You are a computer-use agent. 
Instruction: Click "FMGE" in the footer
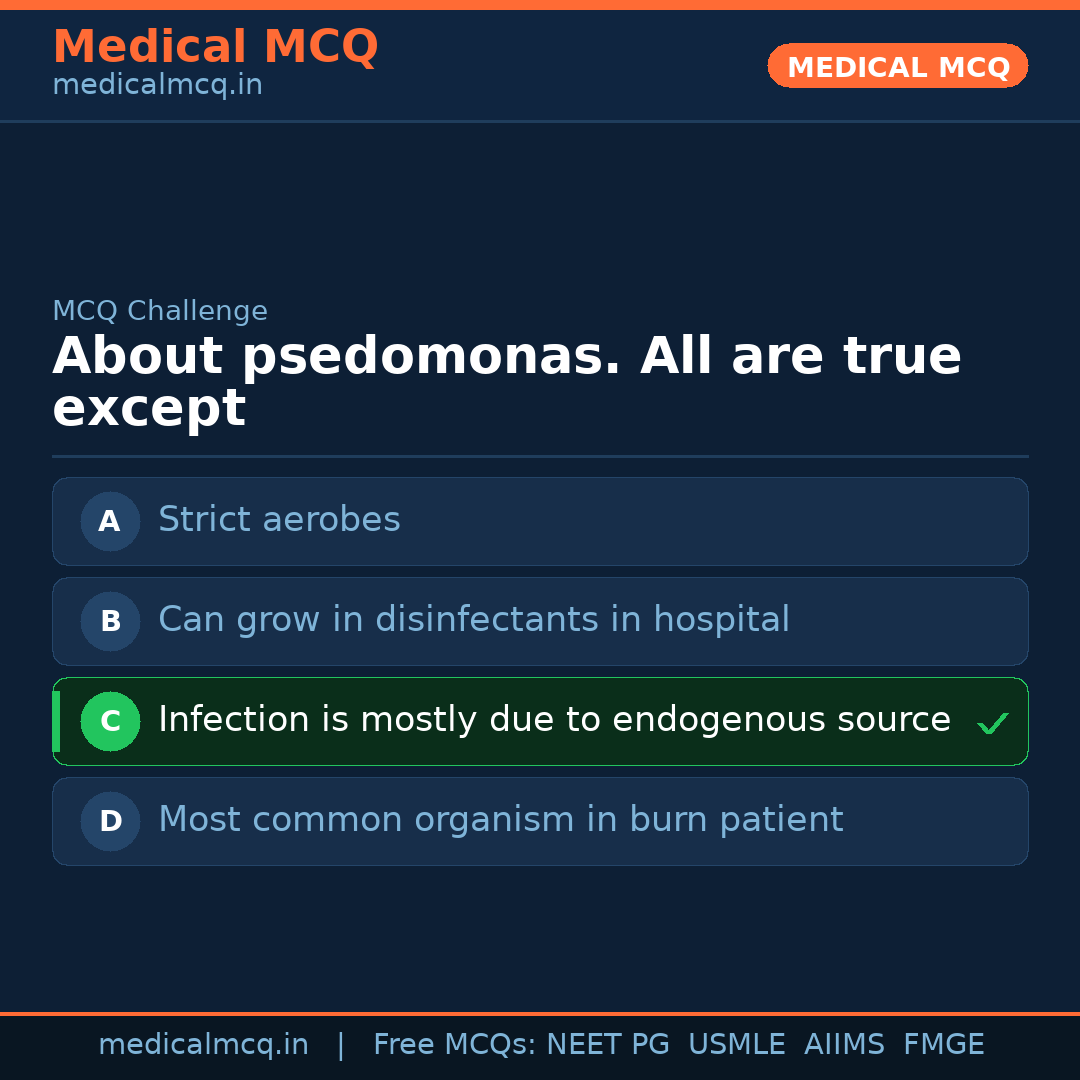943,1045
